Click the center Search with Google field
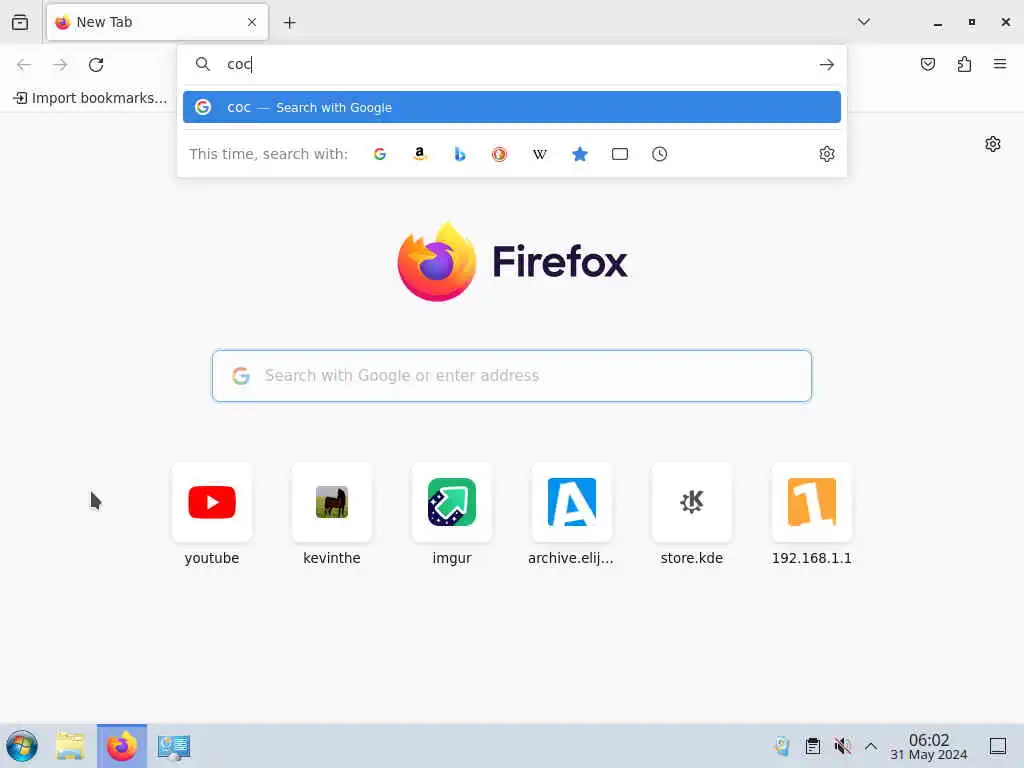Viewport: 1024px width, 768px height. [512, 376]
